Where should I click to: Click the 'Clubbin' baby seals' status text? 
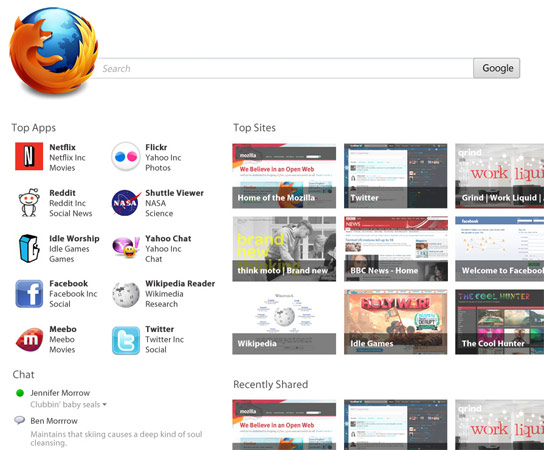pyautogui.click(x=65, y=405)
